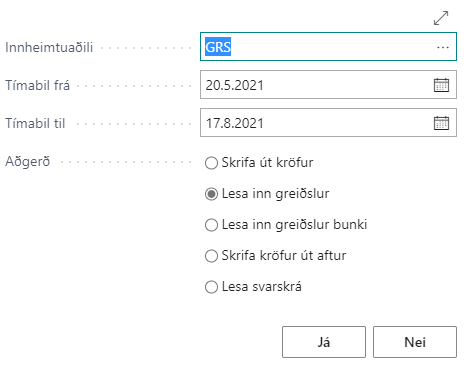Confirm the dialog with the Já button
Screen dimensions: 467x368
[324, 342]
